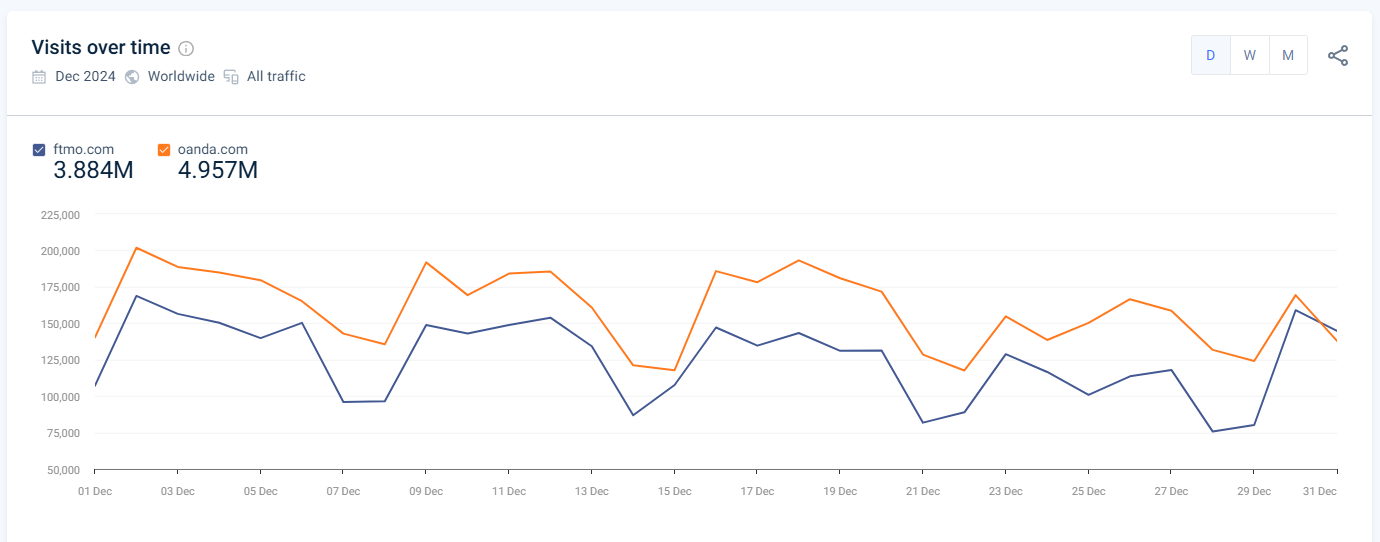Uncheck the ftmo.com series checkbox
Image resolution: width=1380 pixels, height=542 pixels.
coord(39,150)
